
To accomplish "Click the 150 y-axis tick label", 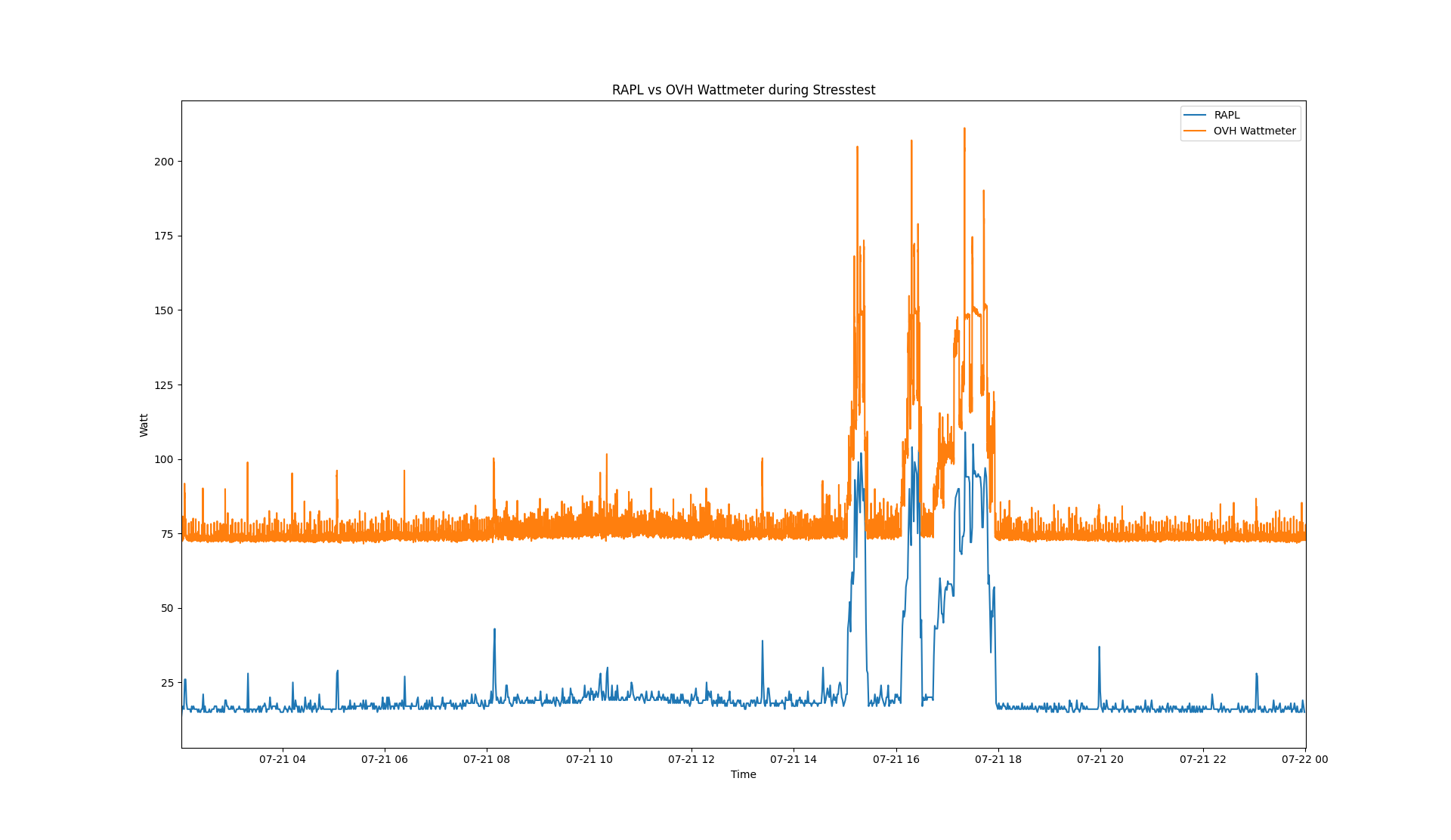I will pyautogui.click(x=163, y=310).
